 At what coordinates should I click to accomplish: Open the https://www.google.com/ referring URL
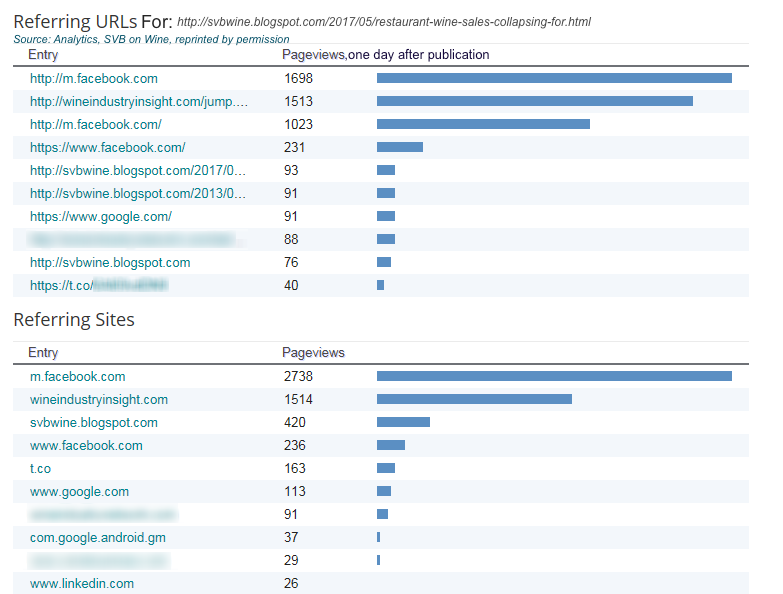click(101, 216)
